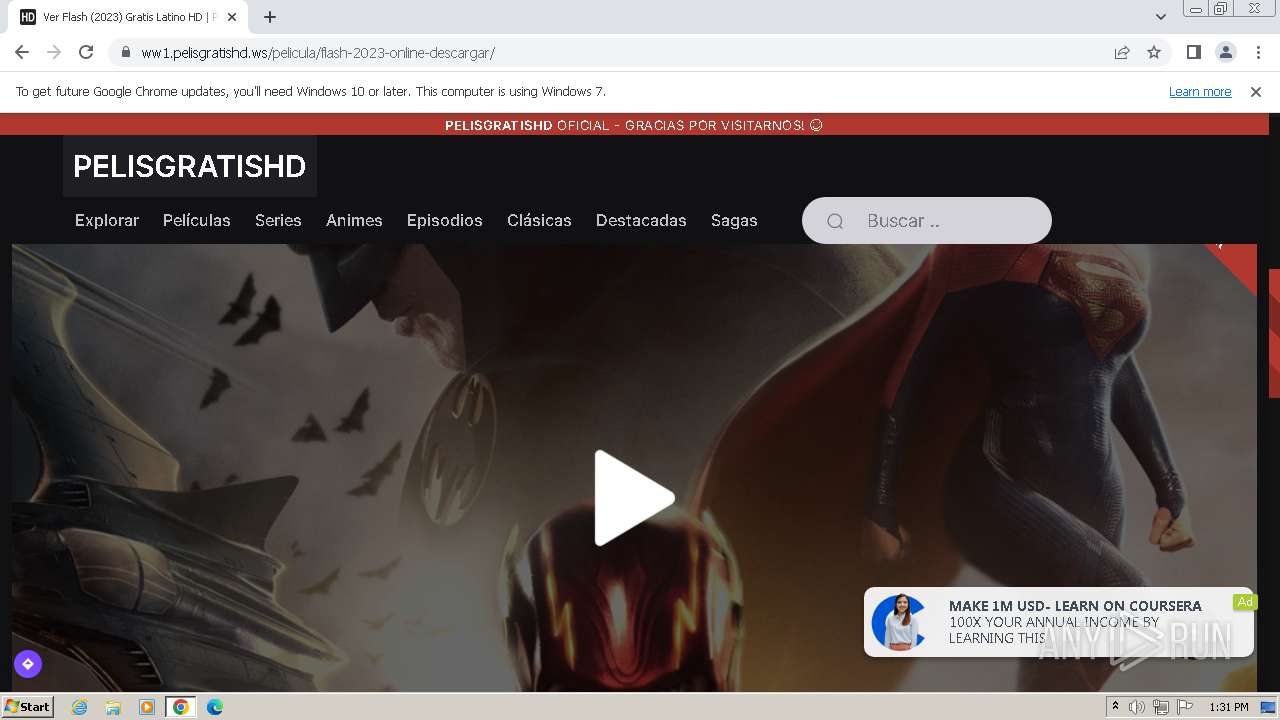Open the Series section
1280x720 pixels.
click(278, 220)
